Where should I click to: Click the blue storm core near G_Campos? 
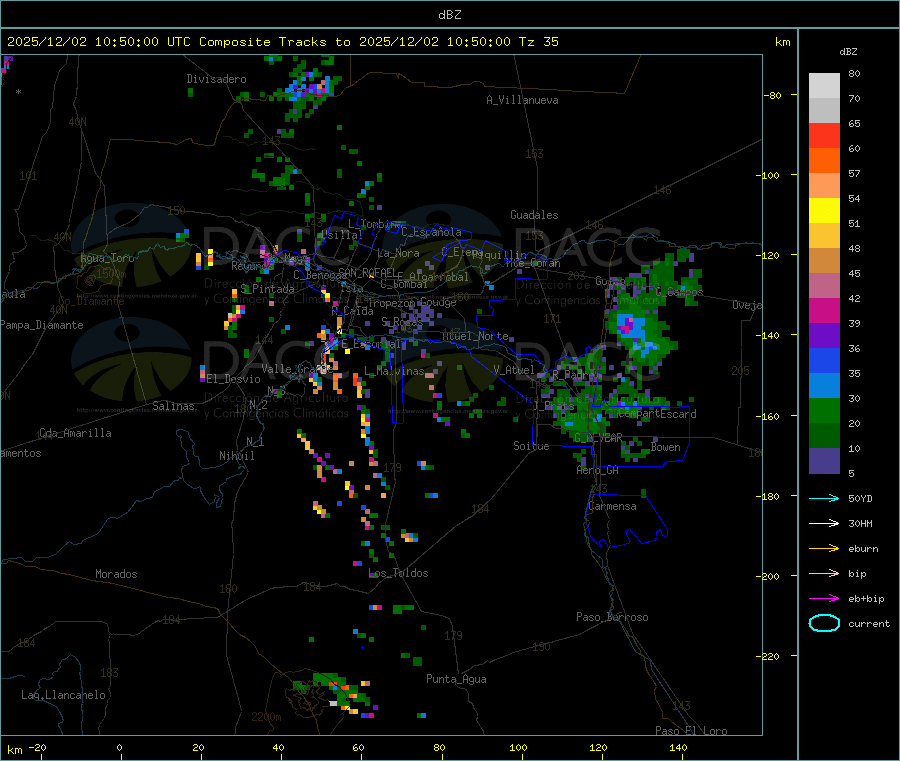pos(634,333)
